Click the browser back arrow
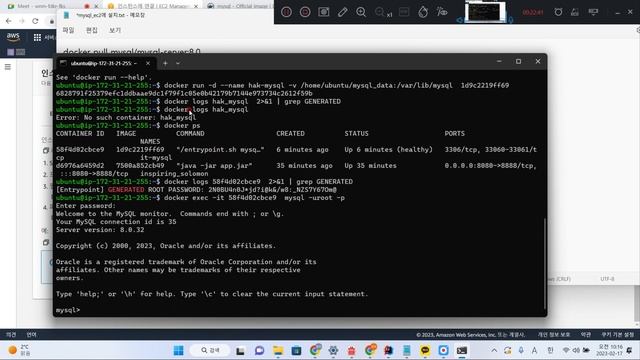 (9, 21)
